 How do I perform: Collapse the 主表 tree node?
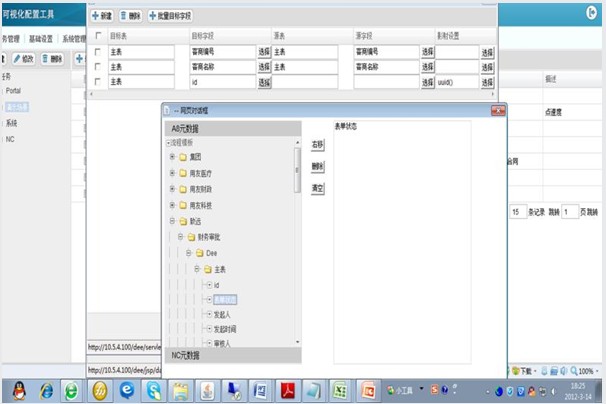pos(197,269)
